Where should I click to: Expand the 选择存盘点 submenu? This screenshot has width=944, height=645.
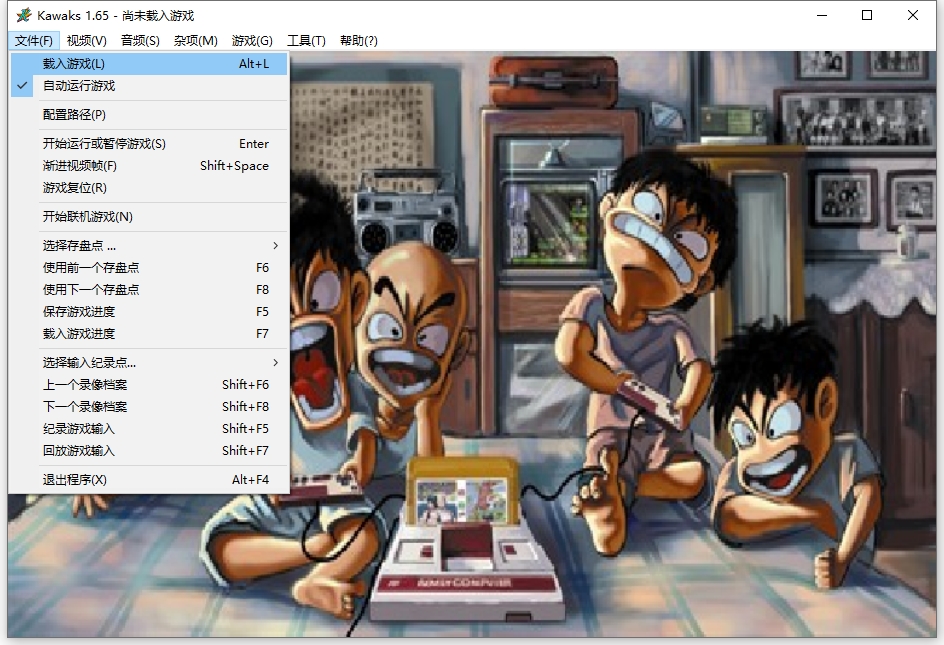pos(149,245)
